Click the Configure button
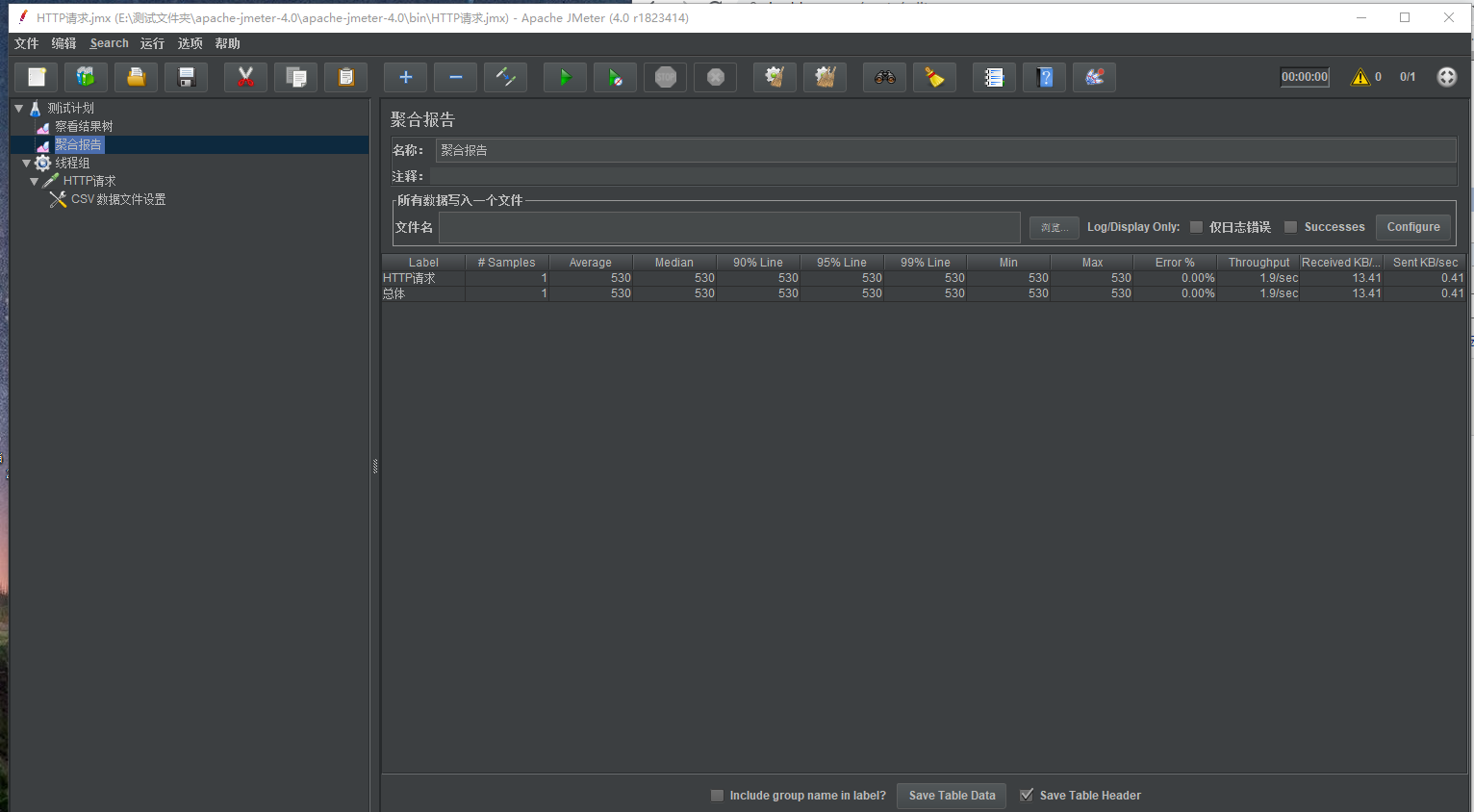 1413,227
